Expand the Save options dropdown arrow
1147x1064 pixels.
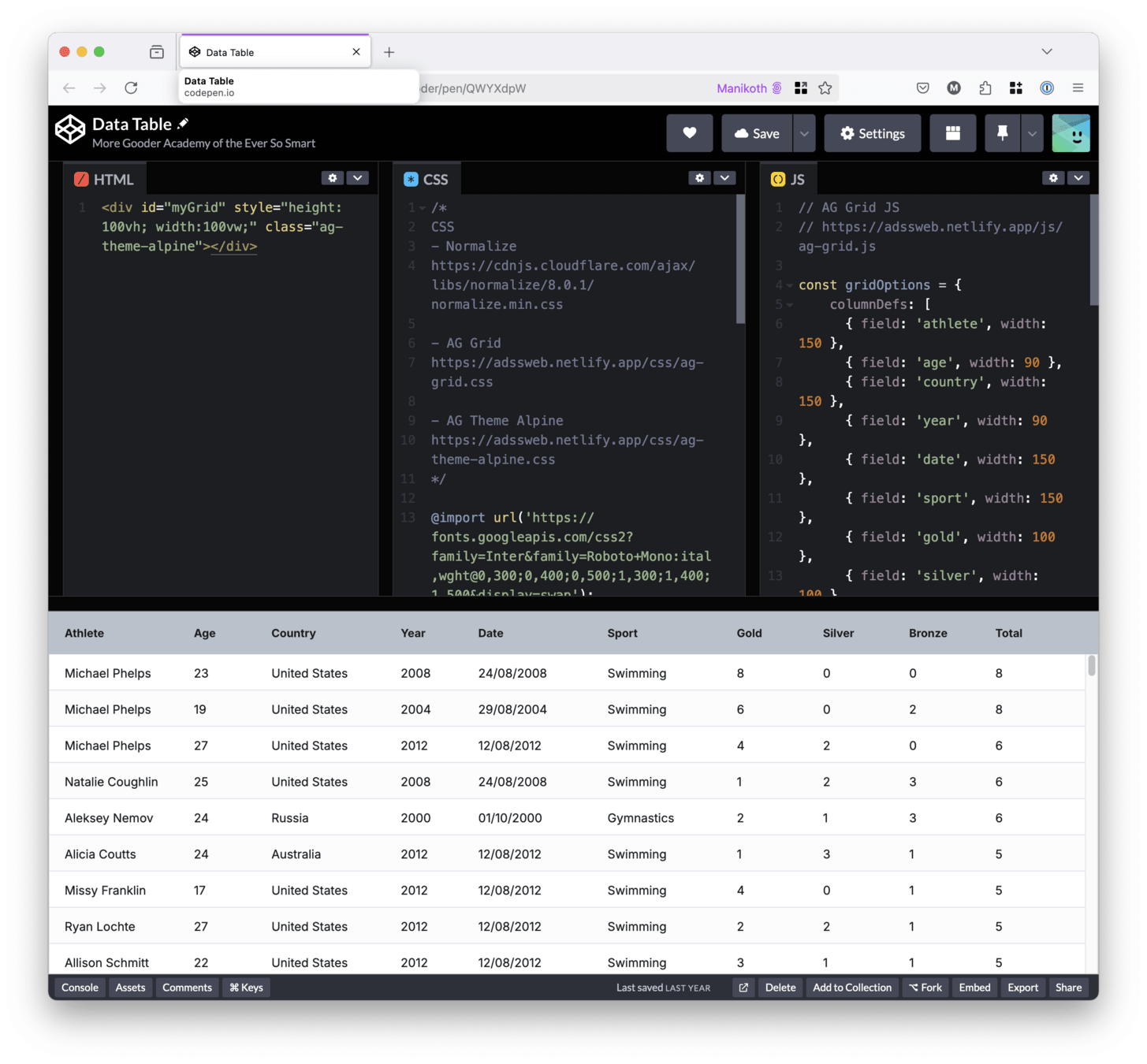pyautogui.click(x=804, y=133)
